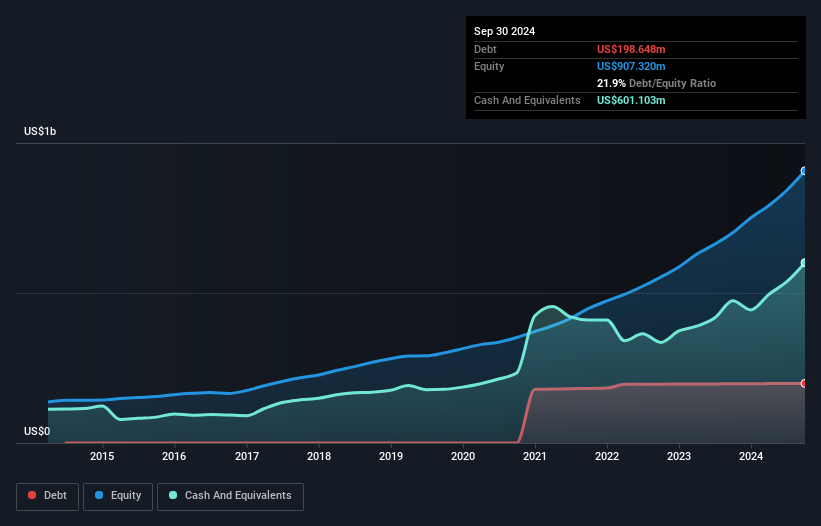The height and width of the screenshot is (526, 821).
Task: Click the 2017 x-axis label
Action: point(247,456)
